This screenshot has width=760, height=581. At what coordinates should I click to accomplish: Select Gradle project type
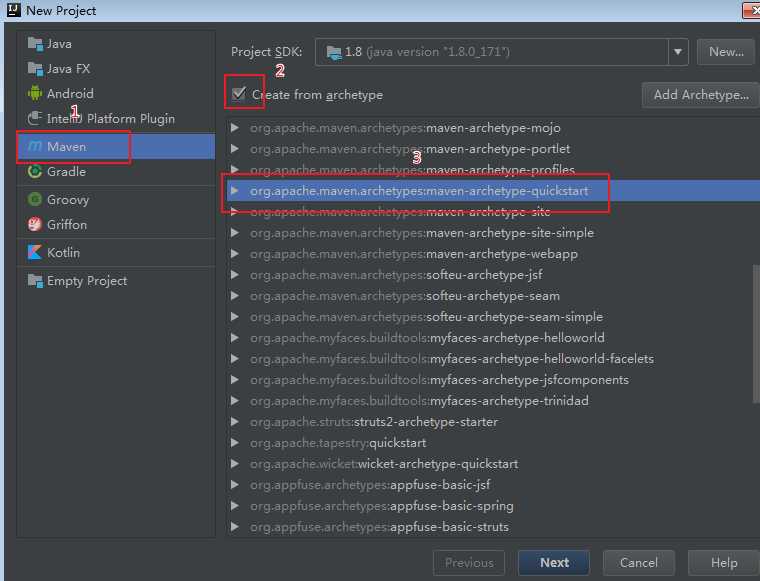pos(116,172)
